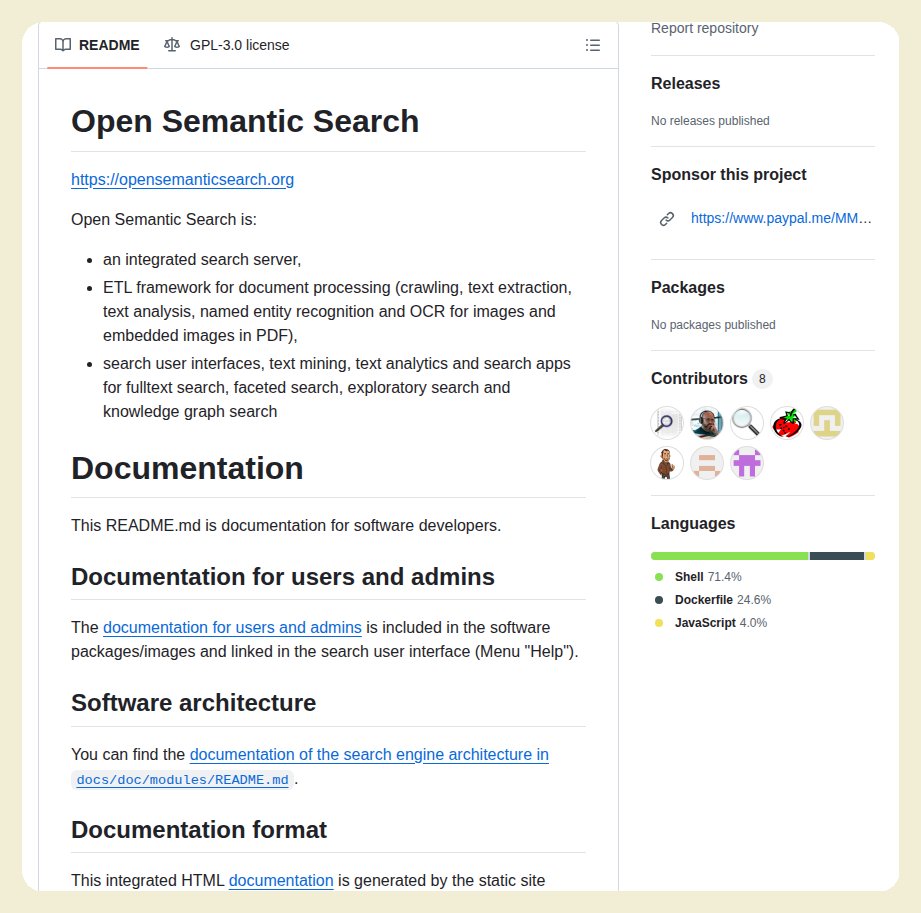Open docs/doc/modules/README.md code link
This screenshot has height=913, width=921.
183,780
